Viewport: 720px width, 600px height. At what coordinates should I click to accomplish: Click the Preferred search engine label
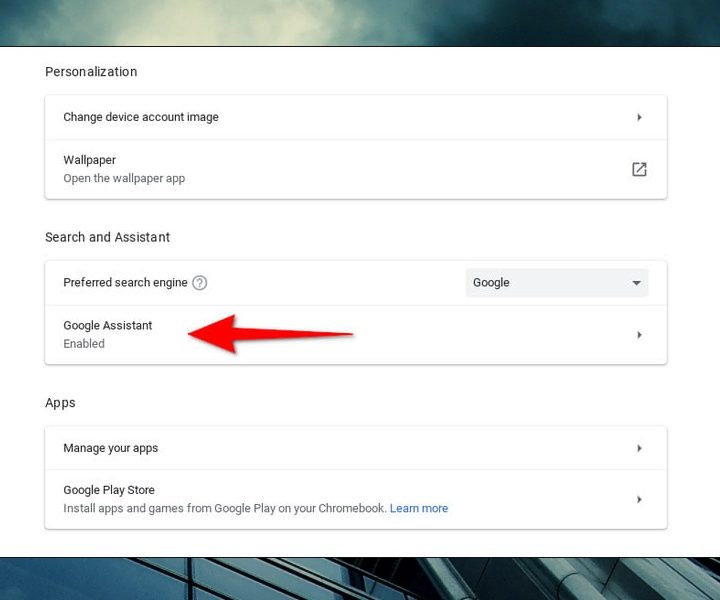125,282
